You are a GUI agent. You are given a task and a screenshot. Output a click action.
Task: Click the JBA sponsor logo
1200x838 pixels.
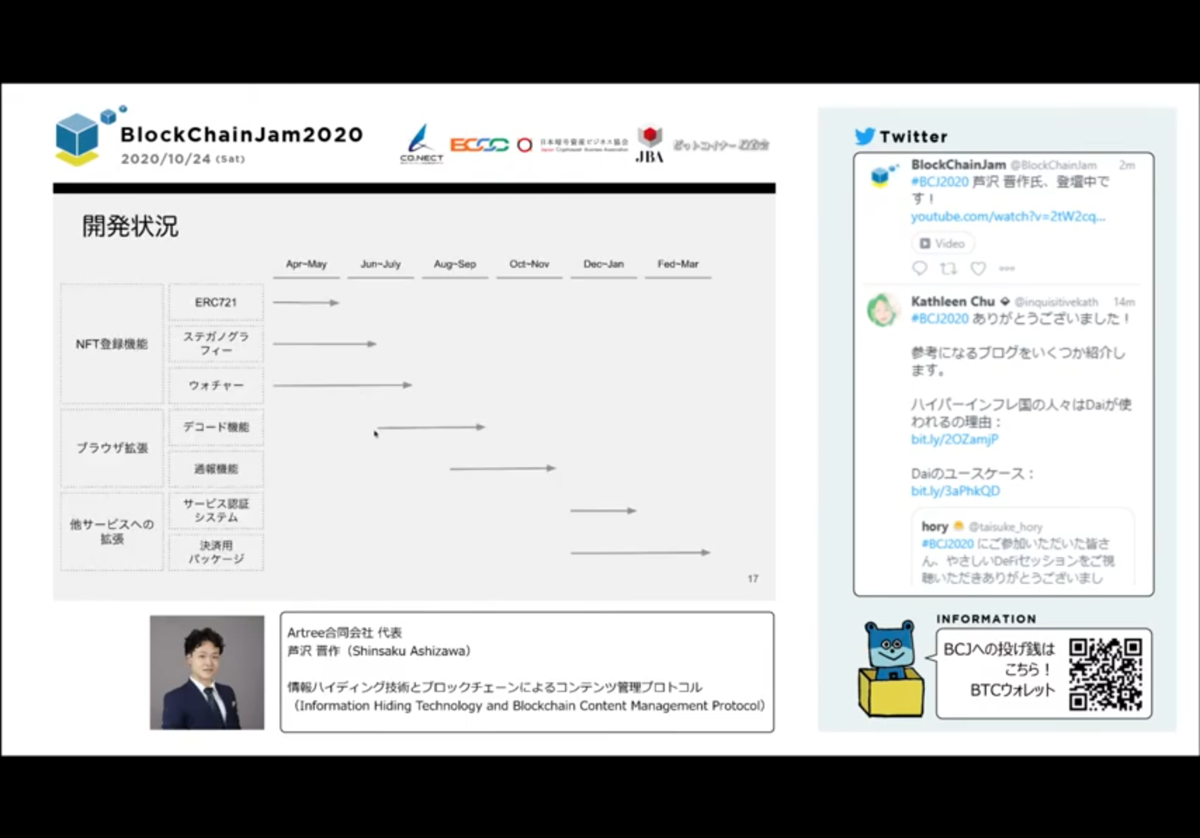(x=650, y=144)
